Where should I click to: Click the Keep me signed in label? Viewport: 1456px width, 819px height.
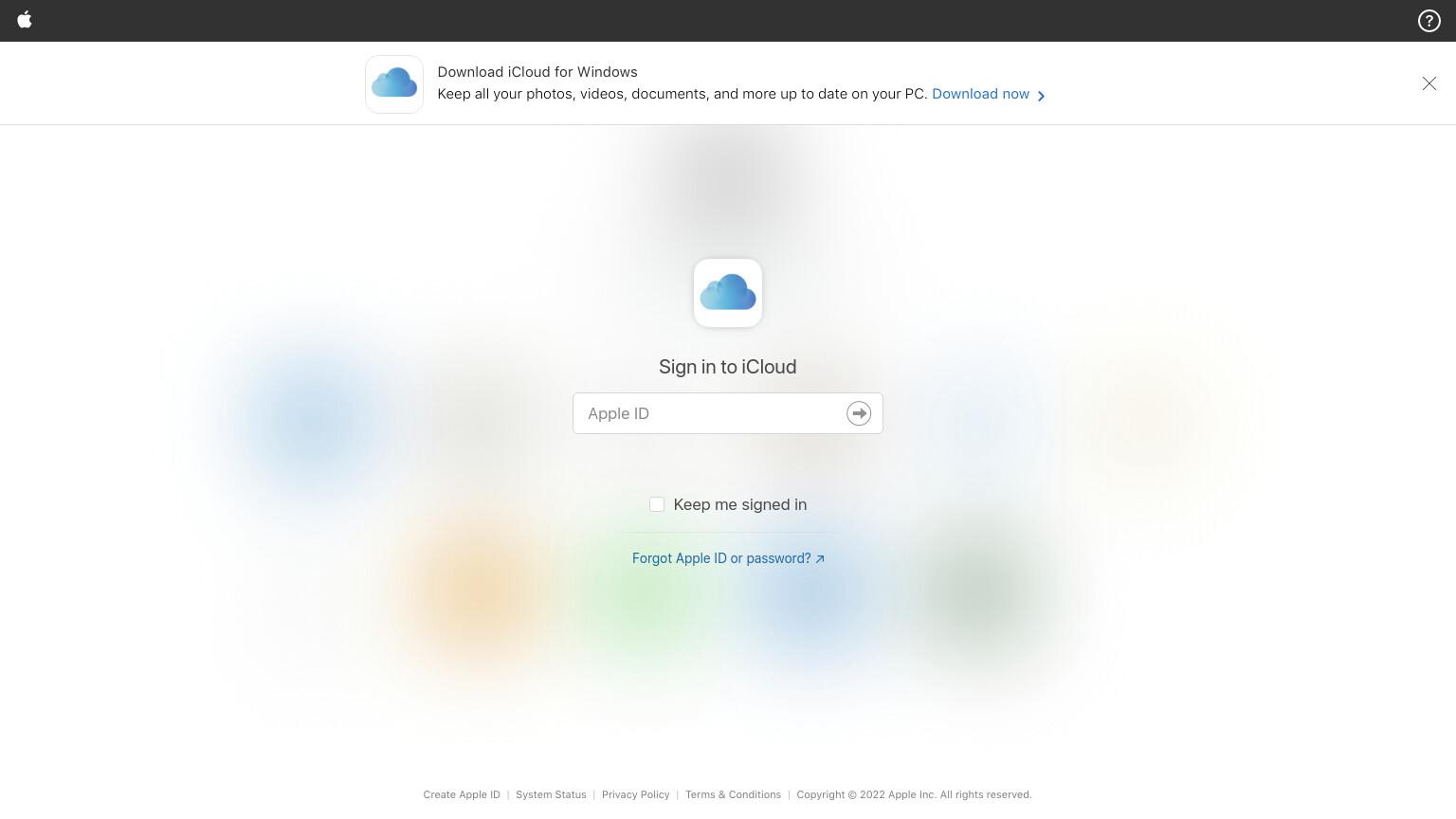coord(740,504)
